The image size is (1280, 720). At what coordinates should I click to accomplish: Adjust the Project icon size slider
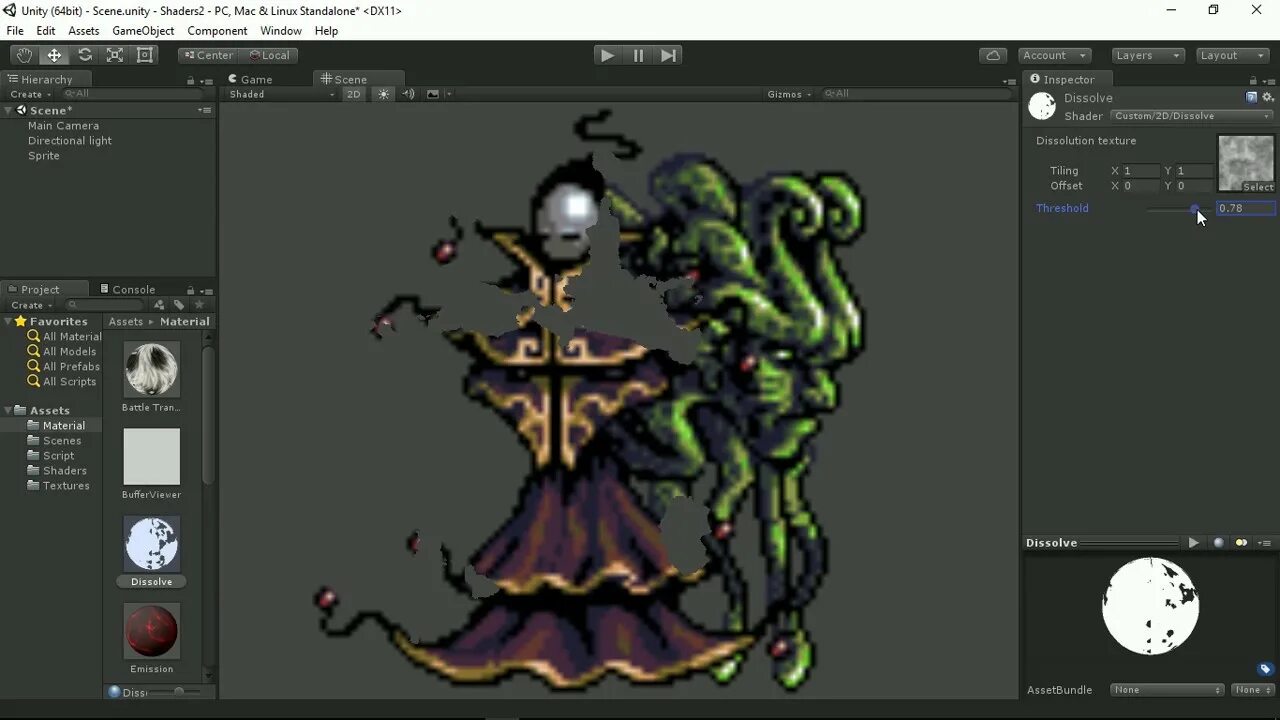(178, 691)
